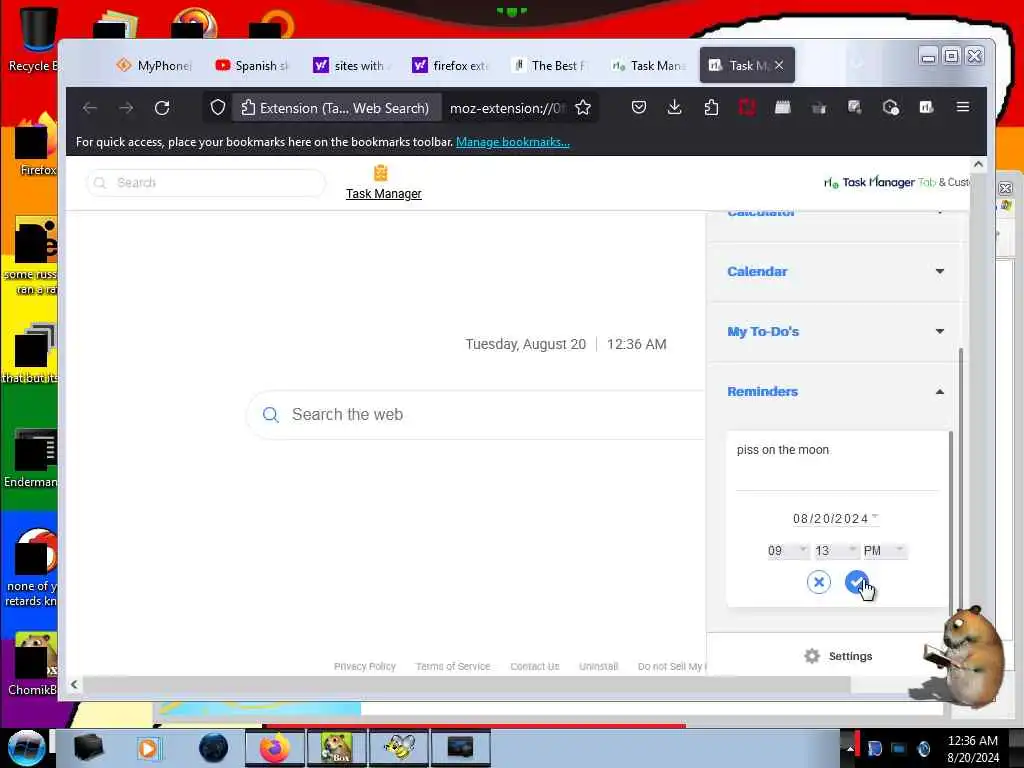Click the Uninstall footer link
This screenshot has width=1024, height=768.
coord(598,666)
